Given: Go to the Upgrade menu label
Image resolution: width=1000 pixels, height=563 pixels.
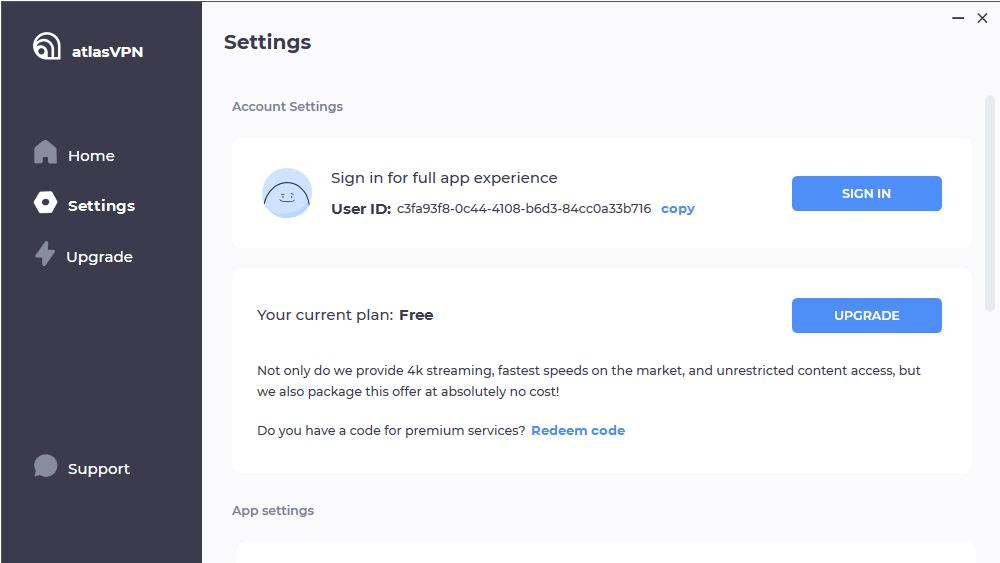Looking at the screenshot, I should [x=99, y=257].
